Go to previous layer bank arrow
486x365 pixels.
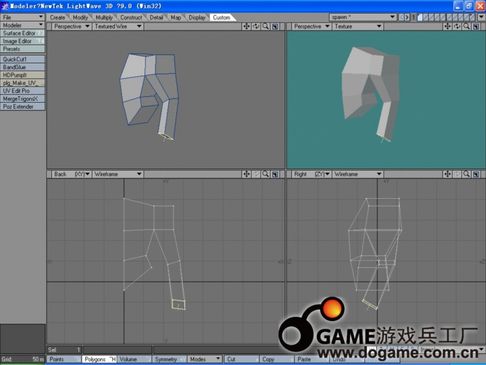(401, 17)
